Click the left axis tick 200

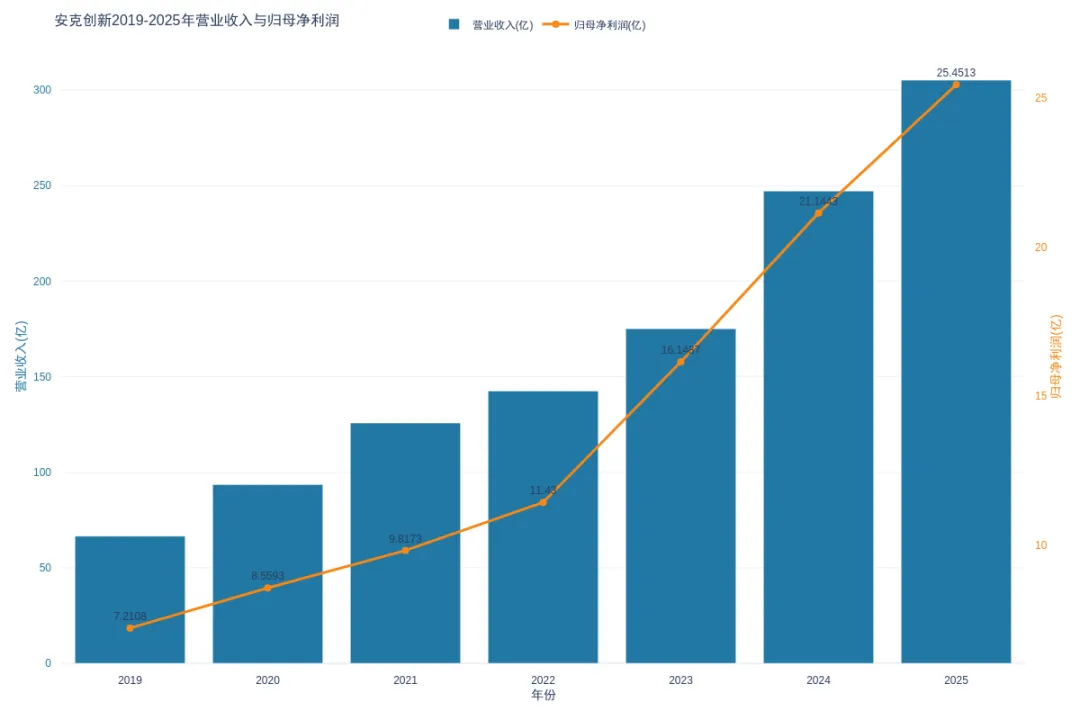(42, 281)
